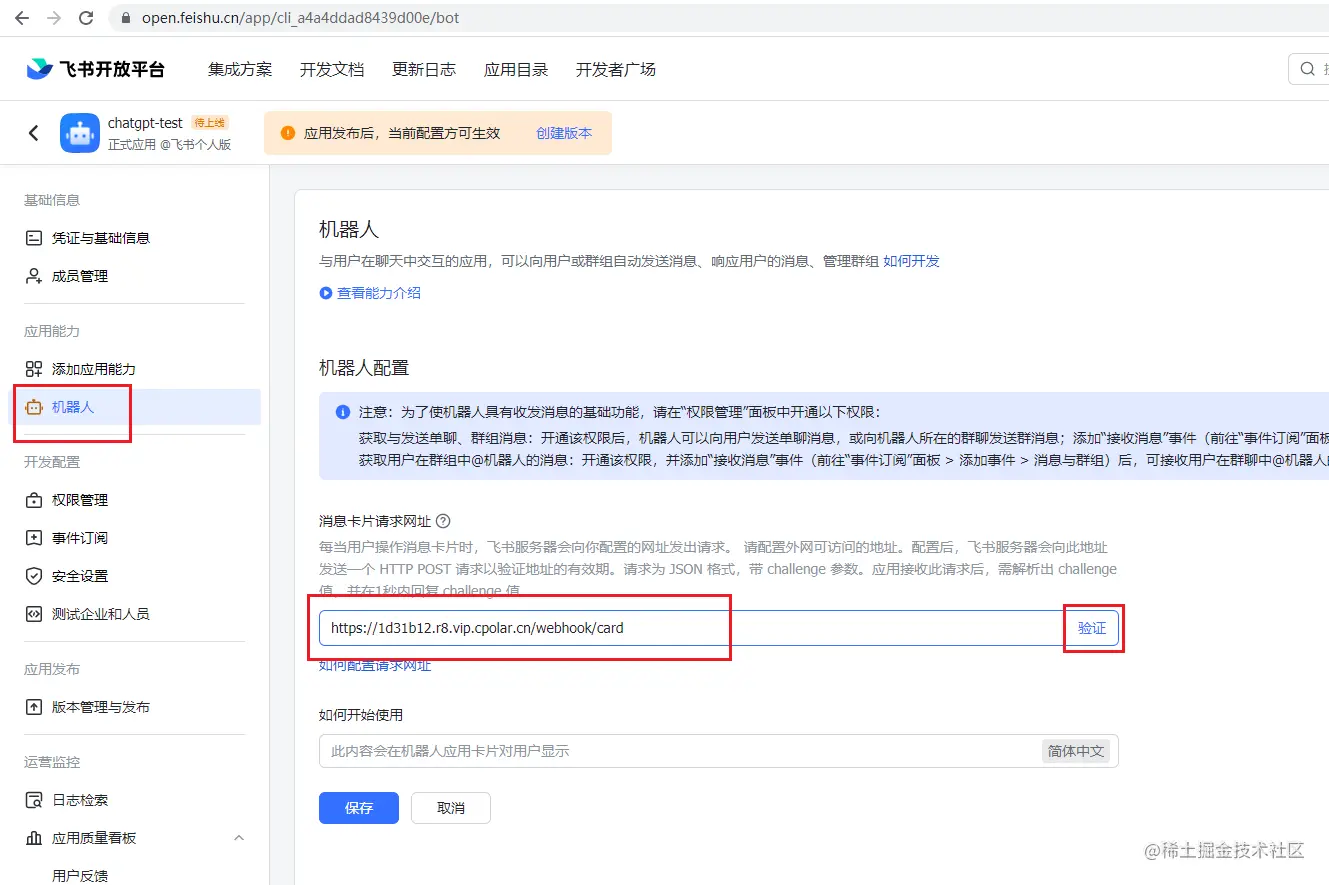
Task: Open 开发文档 in top navigation
Action: pyautogui.click(x=332, y=69)
